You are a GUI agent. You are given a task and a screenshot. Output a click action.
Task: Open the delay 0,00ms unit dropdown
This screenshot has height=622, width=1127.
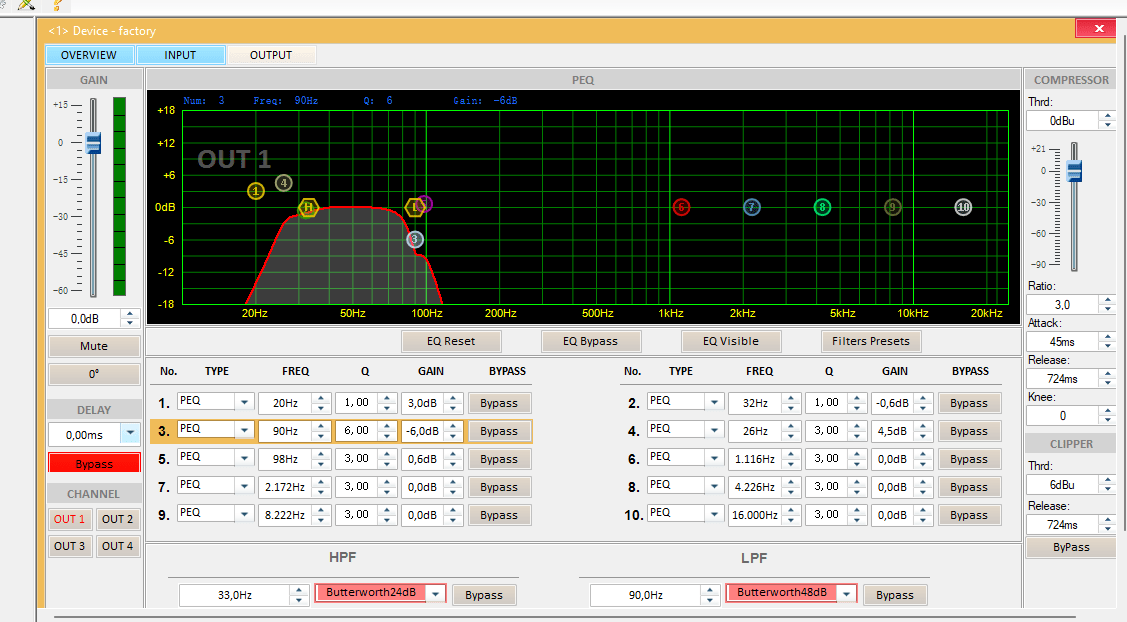(130, 434)
